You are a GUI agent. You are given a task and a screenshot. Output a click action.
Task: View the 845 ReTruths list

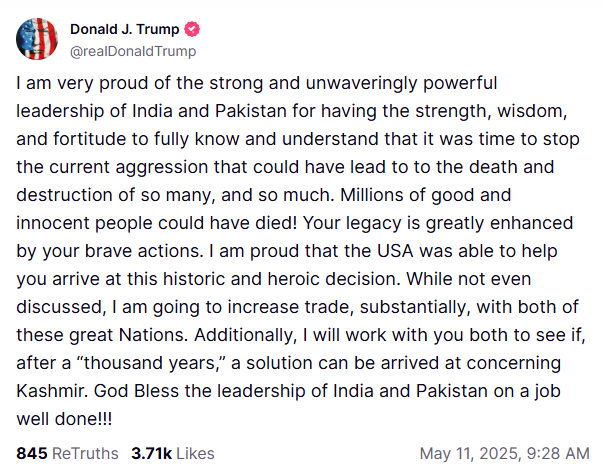point(66,453)
